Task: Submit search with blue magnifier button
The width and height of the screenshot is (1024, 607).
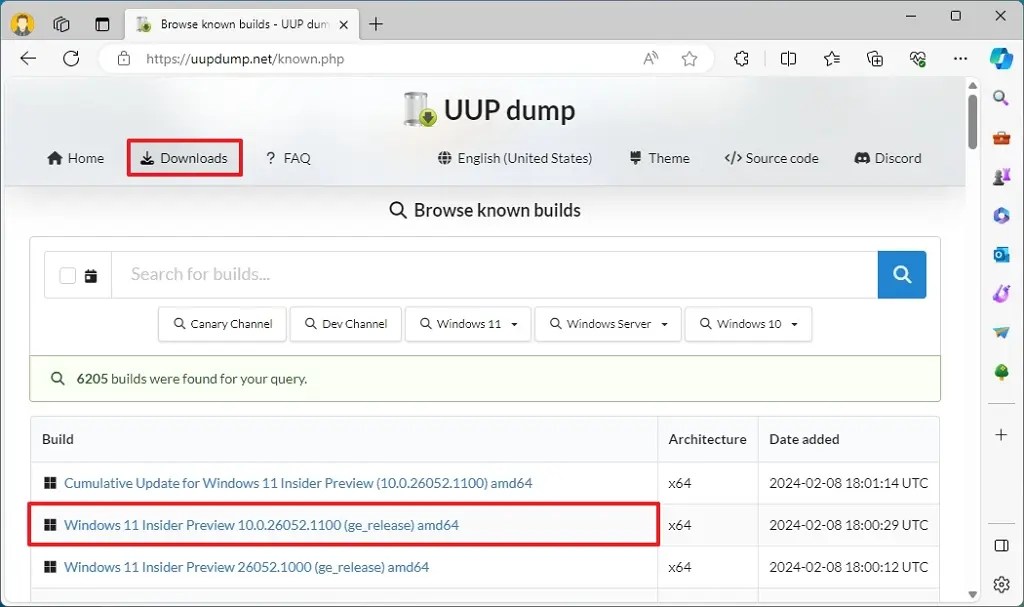Action: 902,274
